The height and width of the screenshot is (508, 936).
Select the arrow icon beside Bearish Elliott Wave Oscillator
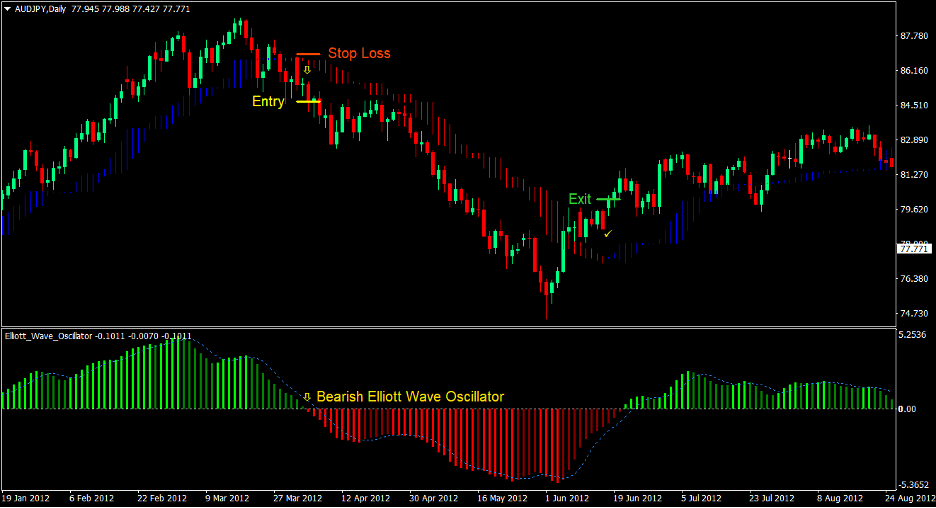(307, 396)
